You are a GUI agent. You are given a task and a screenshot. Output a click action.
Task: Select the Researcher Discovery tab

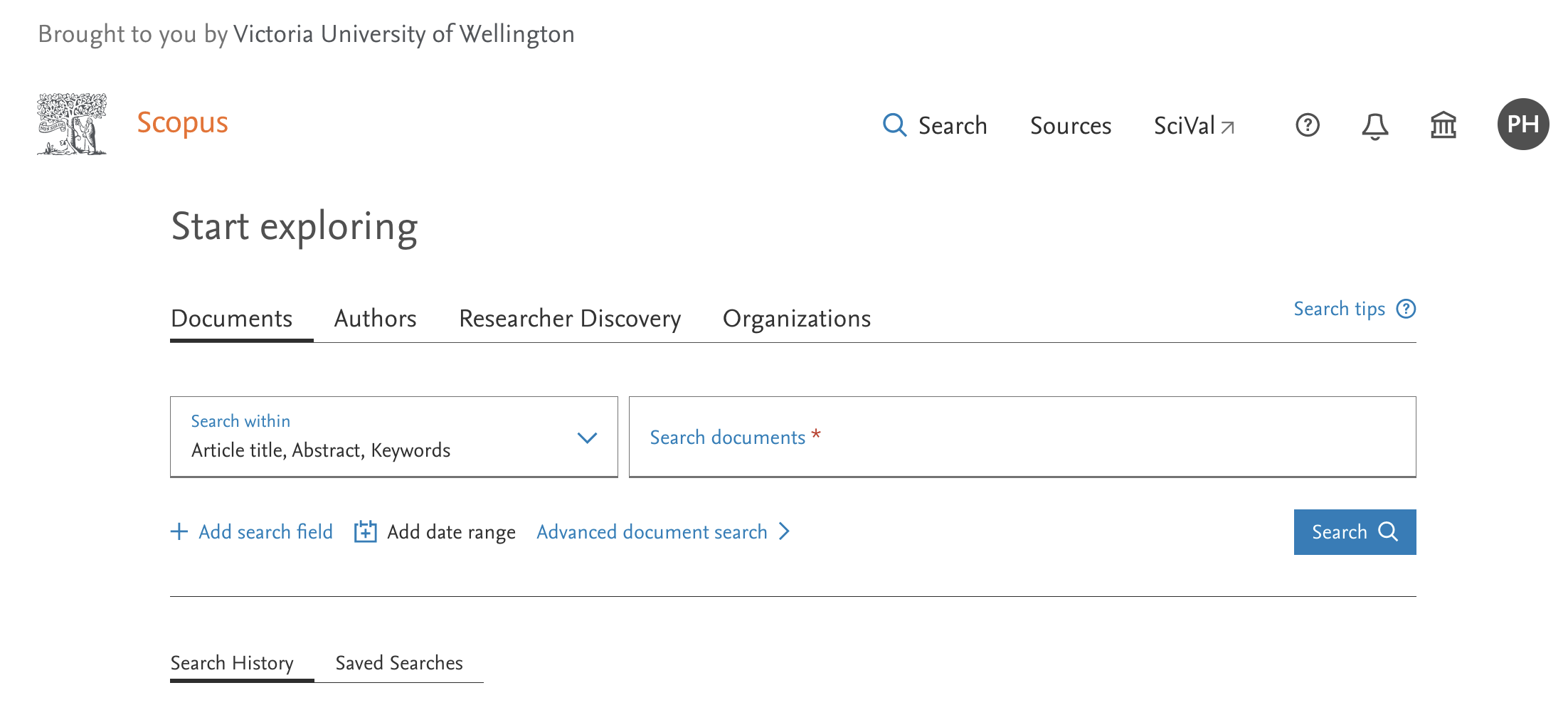[569, 319]
